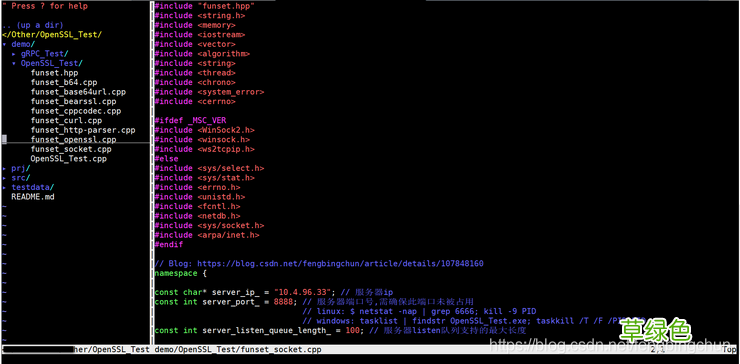Open funset_base64url.cpp file
The height and width of the screenshot is (364, 740).
(x=78, y=92)
